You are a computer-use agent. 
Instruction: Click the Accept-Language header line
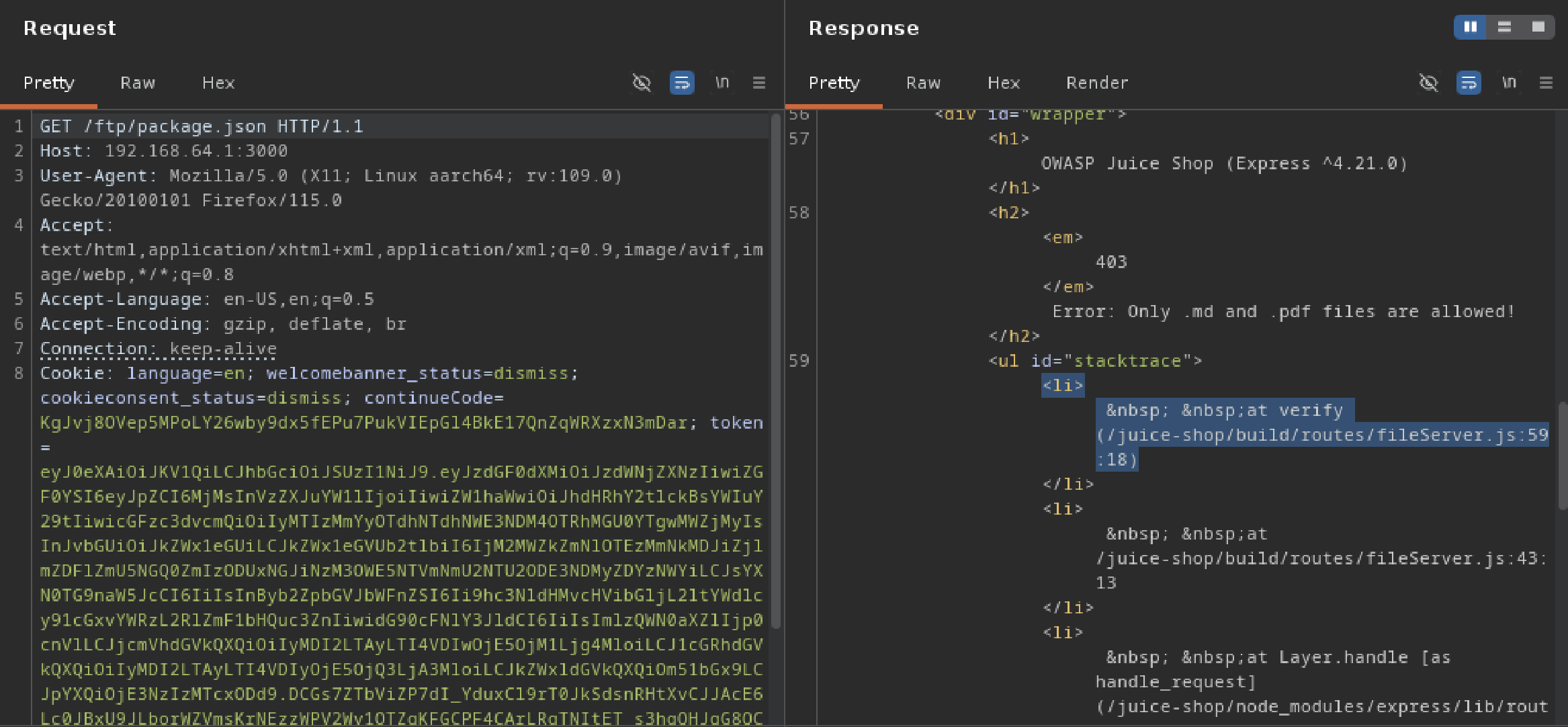tap(207, 299)
